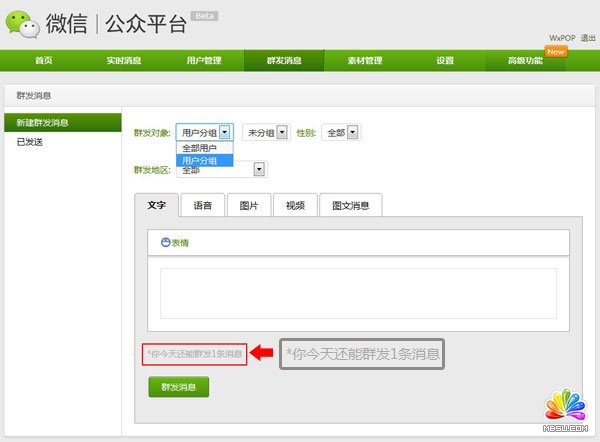Viewport: 600px width, 442px height.
Task: Choose 用户分组 option in the dropdown list
Action: point(203,160)
